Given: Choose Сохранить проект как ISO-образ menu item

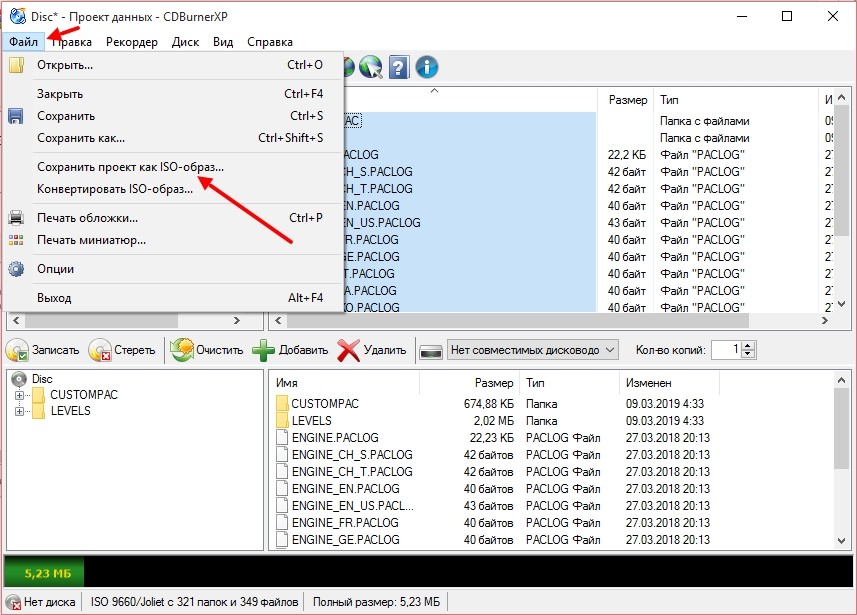Looking at the screenshot, I should tap(130, 168).
